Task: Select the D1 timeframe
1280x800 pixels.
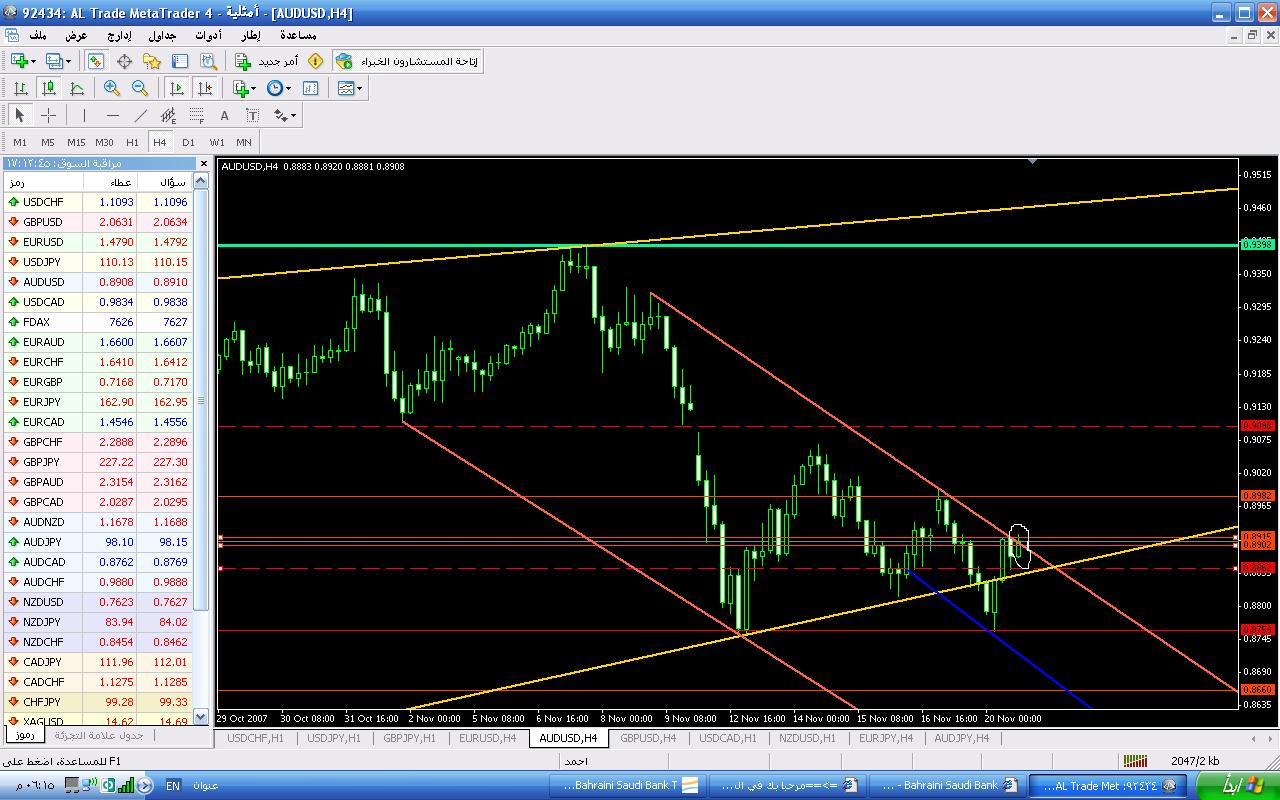Action: pos(188,142)
